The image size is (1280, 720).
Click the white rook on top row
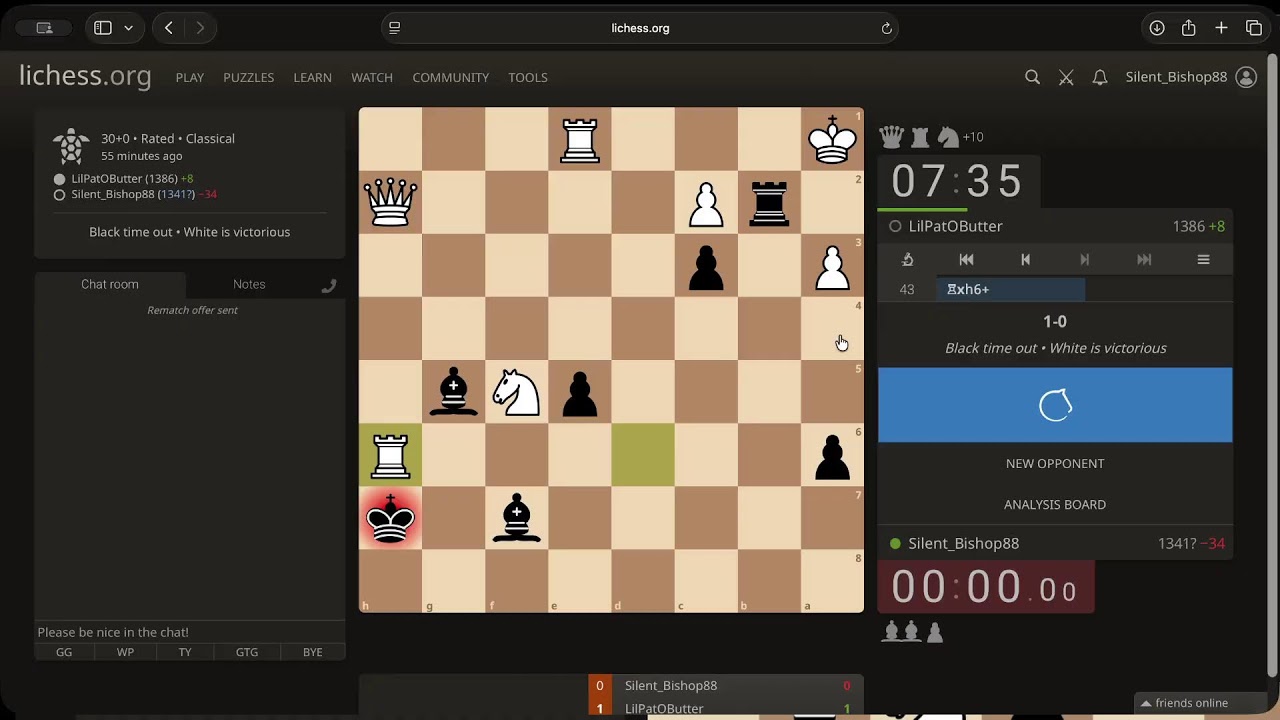click(x=580, y=139)
